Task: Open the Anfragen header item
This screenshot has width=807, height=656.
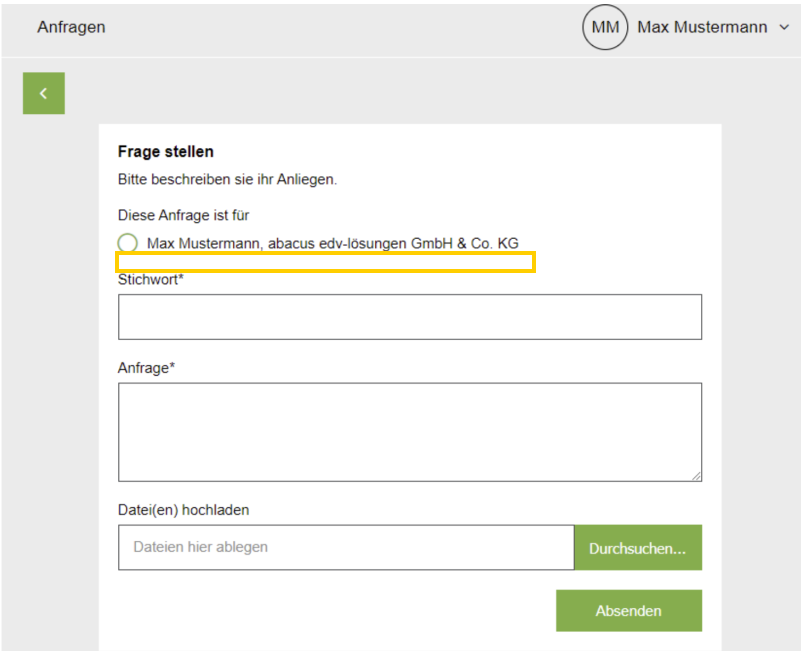Action: click(x=71, y=27)
